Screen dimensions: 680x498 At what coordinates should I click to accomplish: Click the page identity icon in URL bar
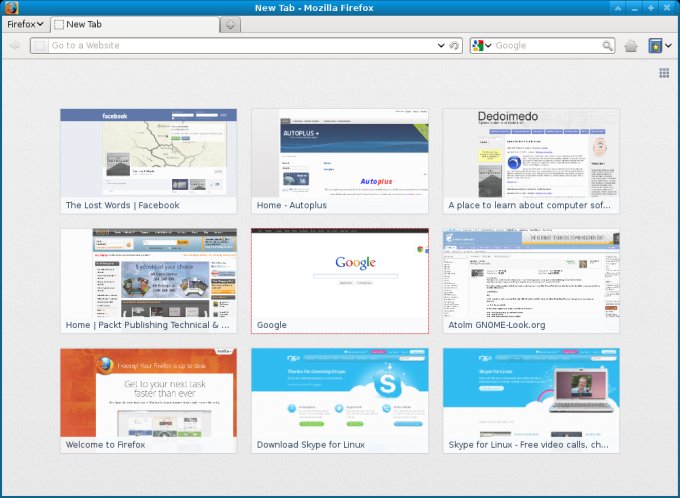click(x=39, y=46)
